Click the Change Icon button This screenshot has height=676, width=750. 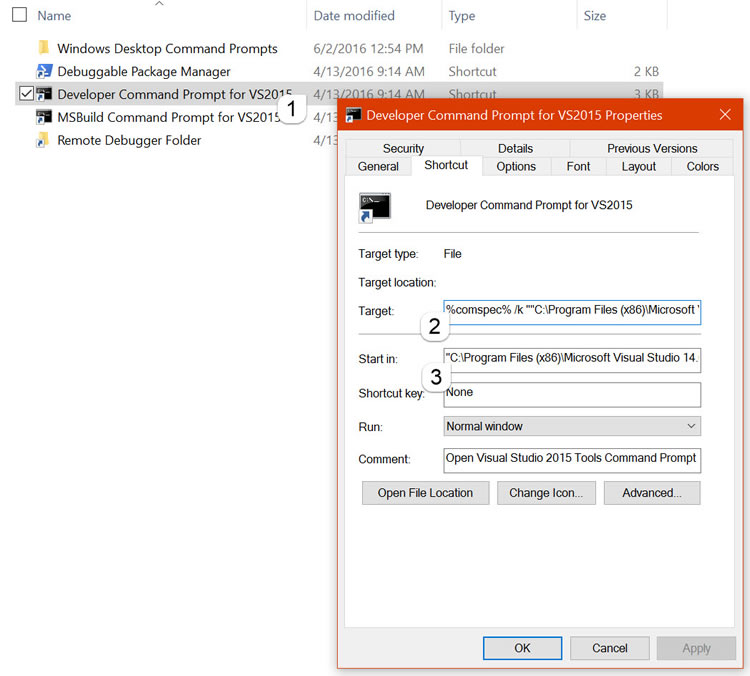pyautogui.click(x=546, y=493)
